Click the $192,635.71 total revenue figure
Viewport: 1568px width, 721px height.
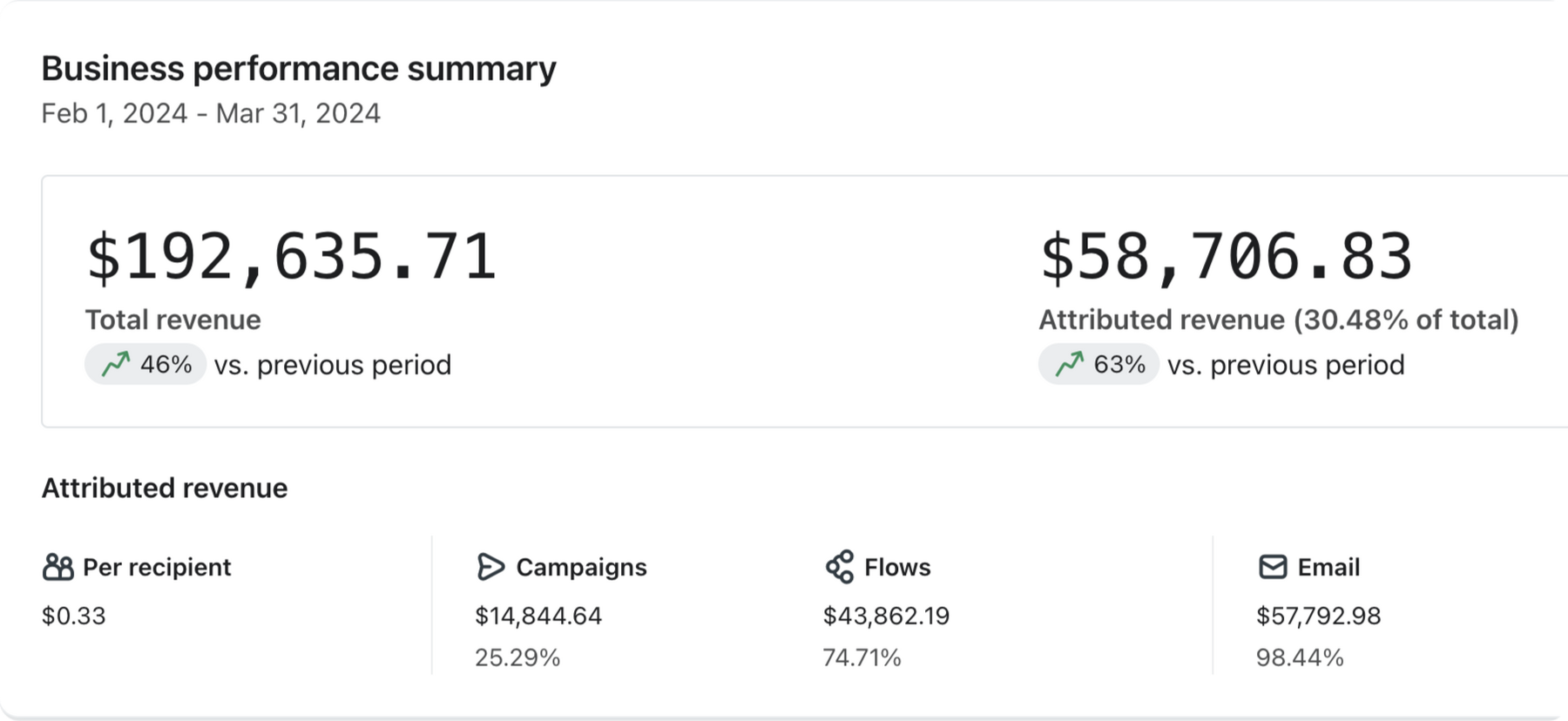(x=292, y=258)
